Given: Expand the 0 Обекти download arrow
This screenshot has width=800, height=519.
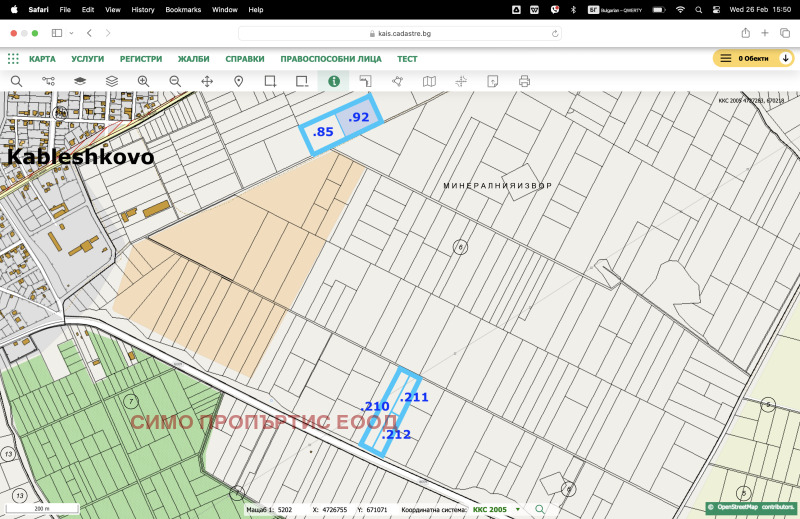Looking at the screenshot, I should pyautogui.click(x=786, y=59).
